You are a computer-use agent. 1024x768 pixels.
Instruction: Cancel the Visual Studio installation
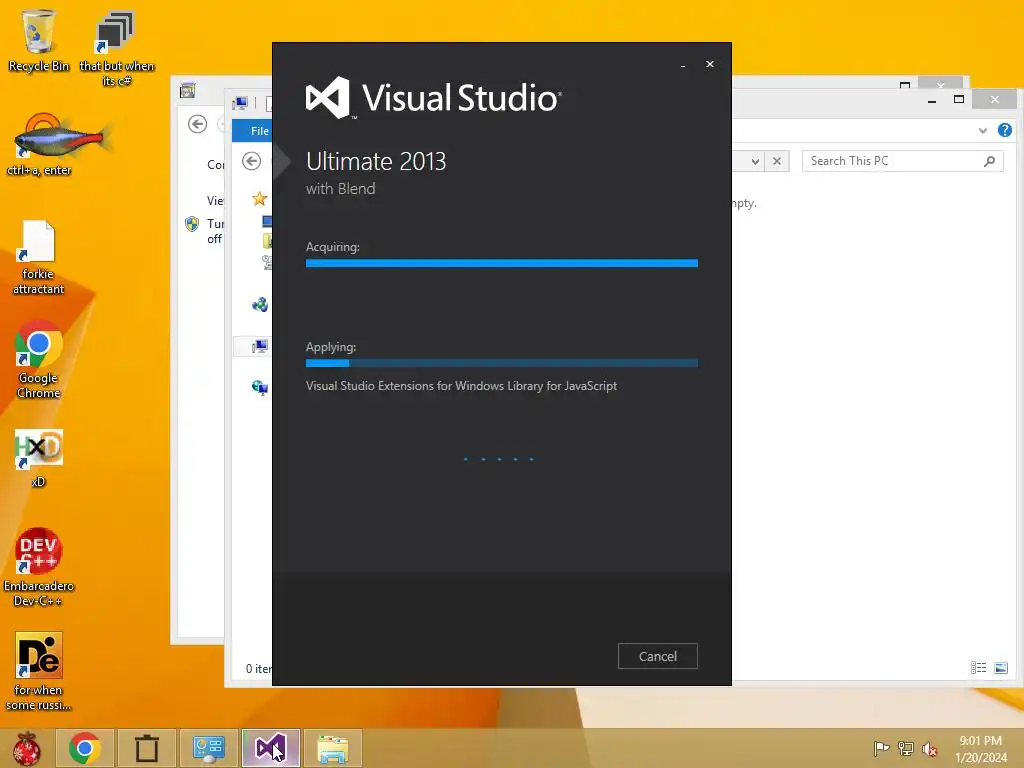click(658, 656)
